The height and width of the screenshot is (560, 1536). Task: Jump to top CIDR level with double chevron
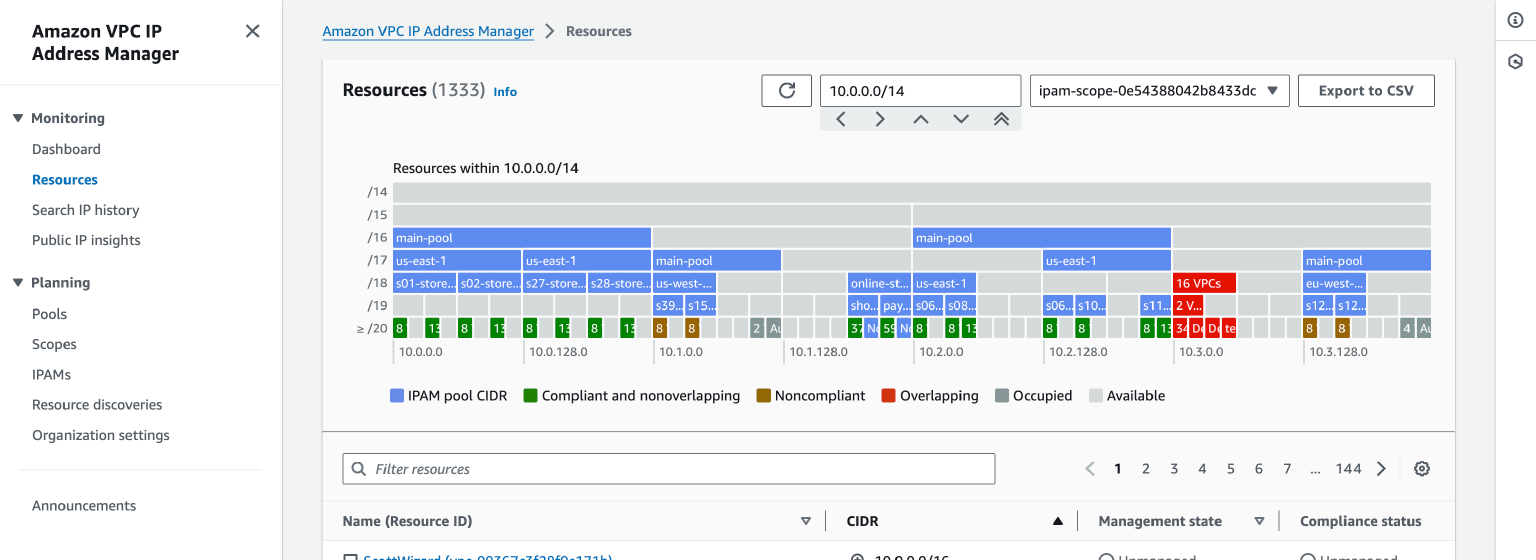pyautogui.click(x=1001, y=119)
